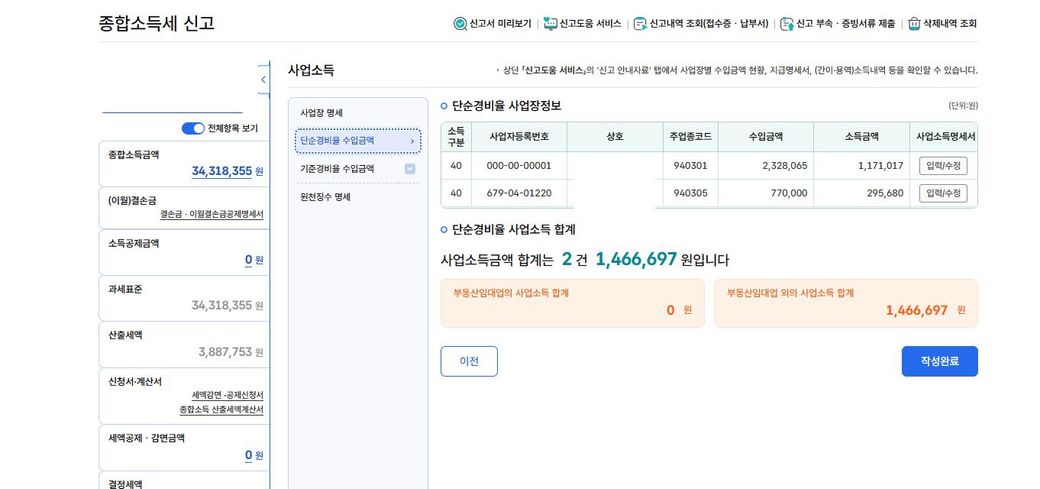The width and height of the screenshot is (1040, 489).
Task: Go back with the 이전 button
Action: (x=469, y=361)
